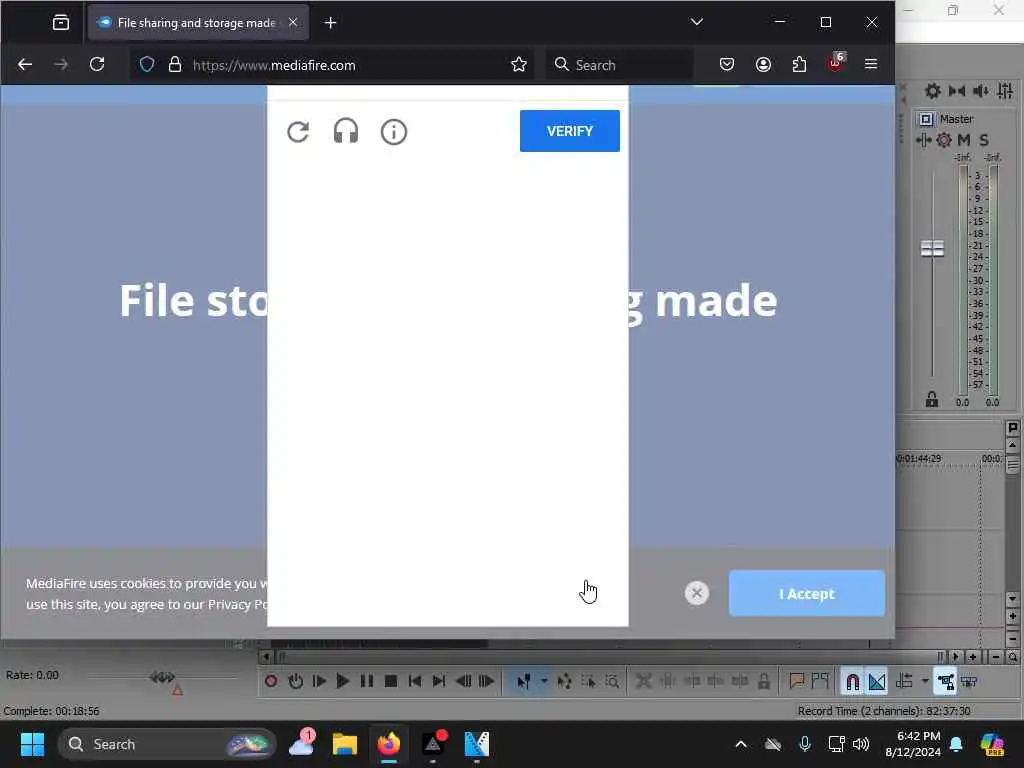Toggle the Dim Output speaker icon
1024x768 pixels.
[x=981, y=91]
